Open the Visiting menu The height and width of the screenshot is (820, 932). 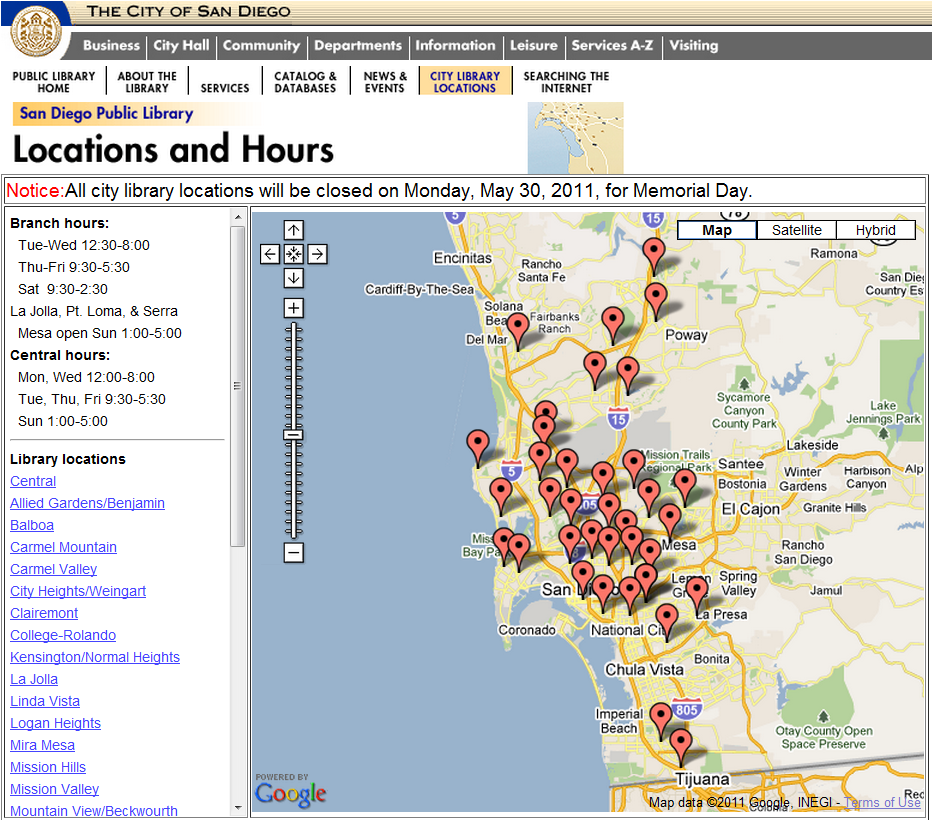694,46
